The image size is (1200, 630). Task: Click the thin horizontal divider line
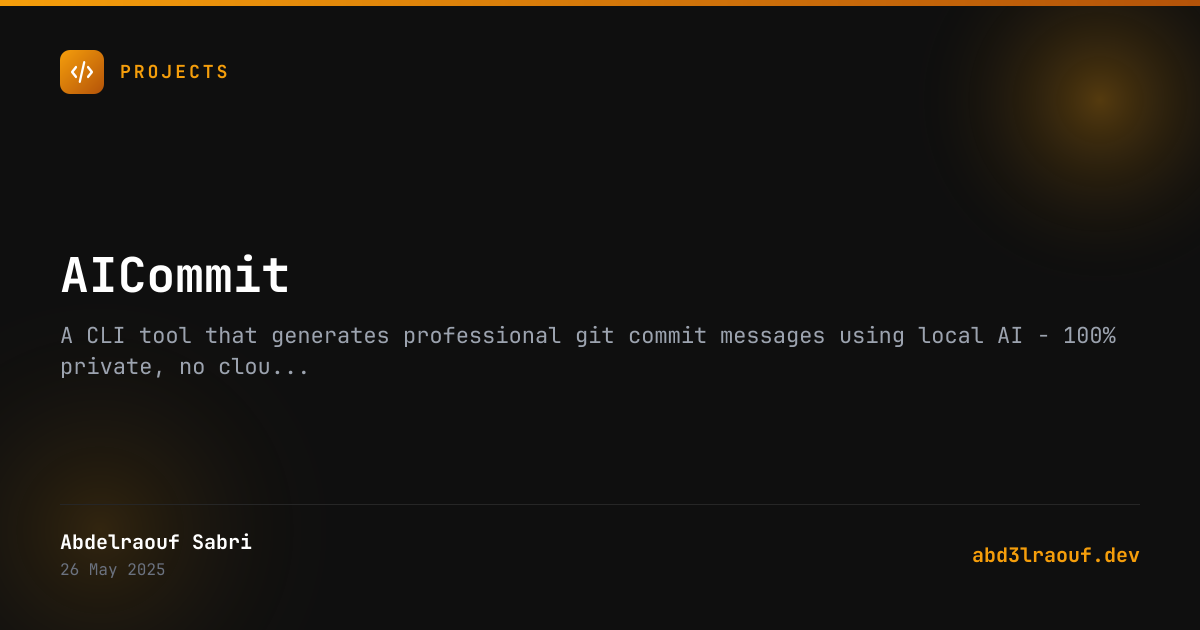600,504
